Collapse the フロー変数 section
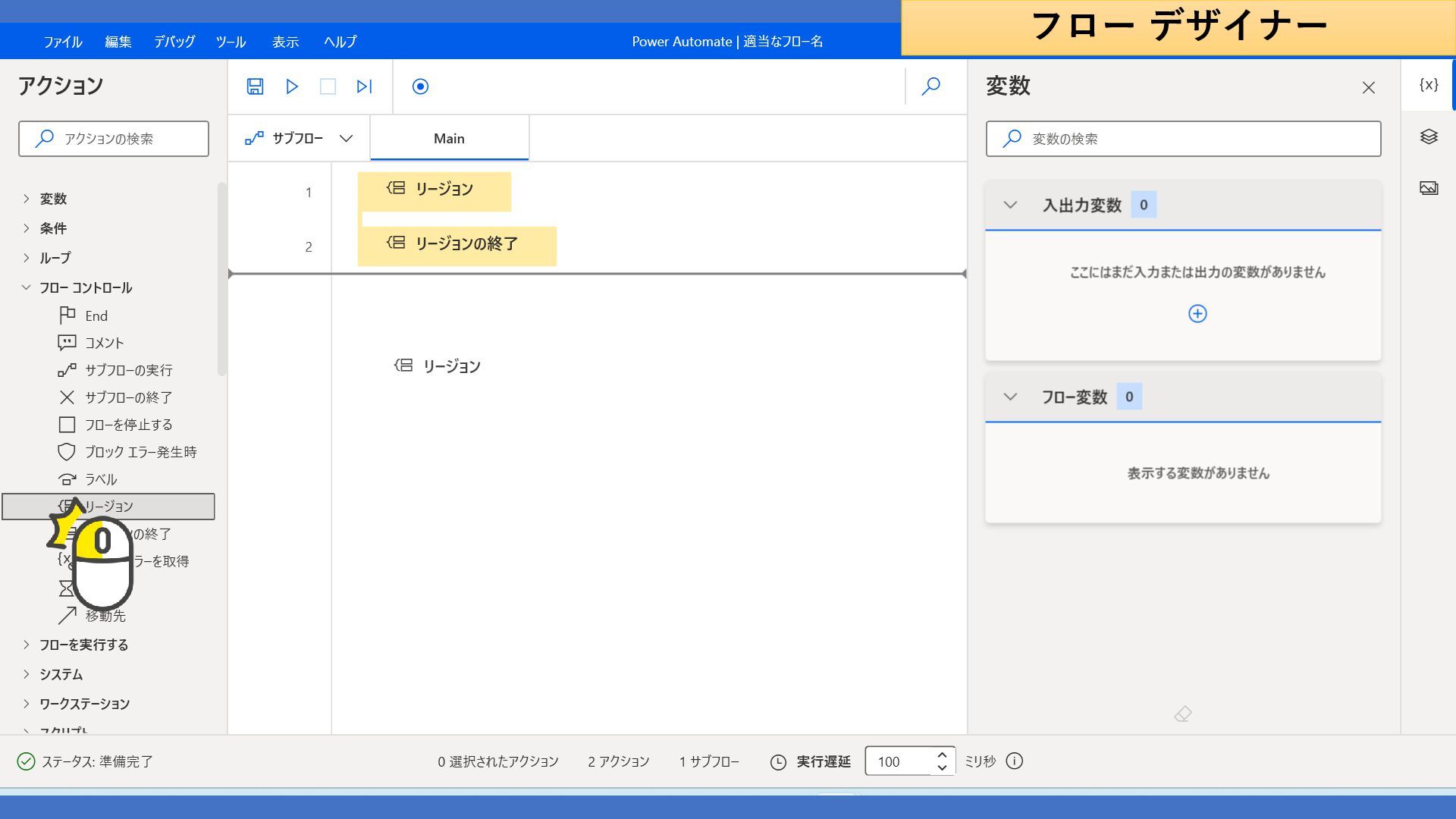The image size is (1456, 819). click(1010, 397)
